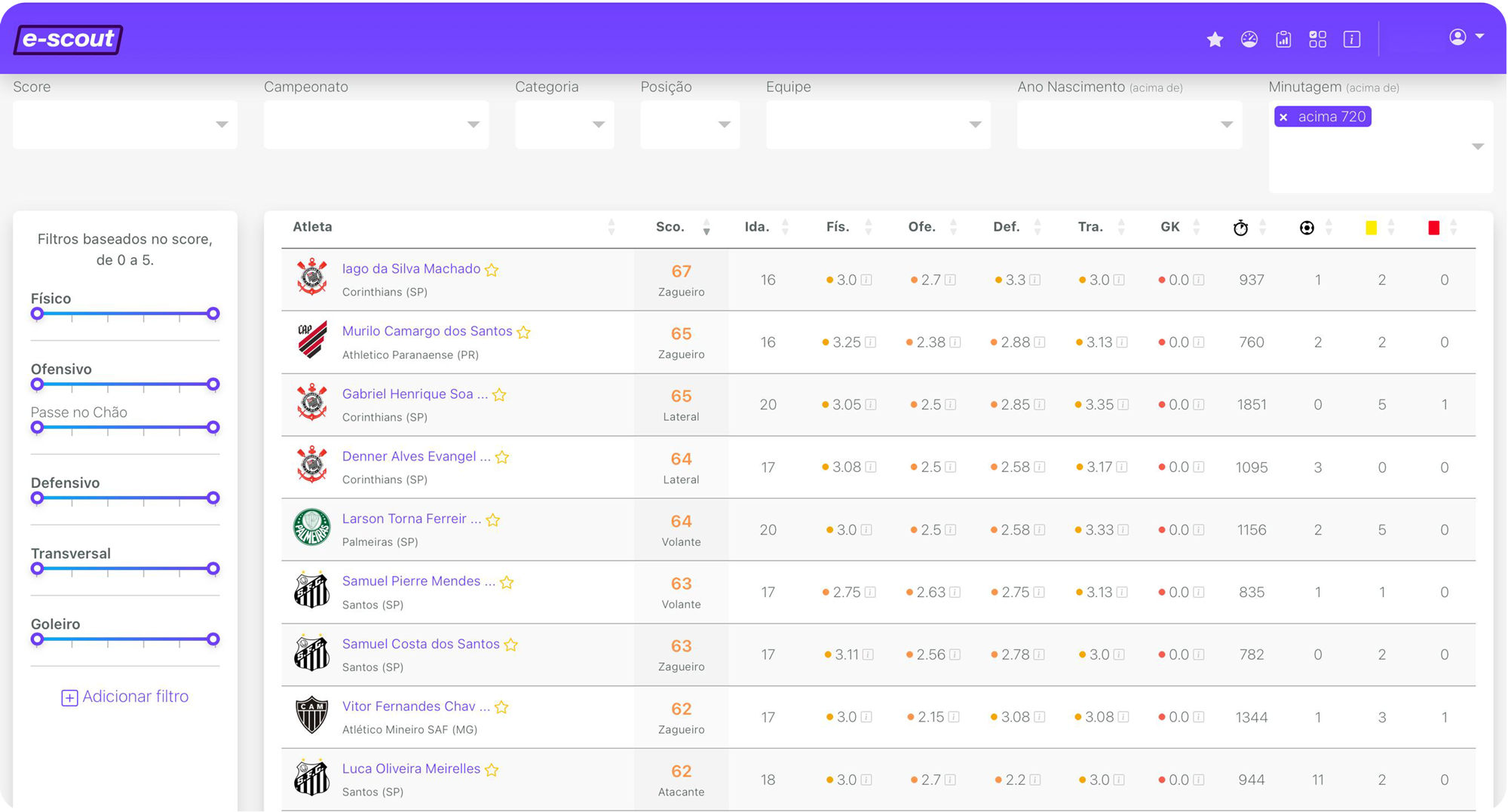This screenshot has height=812, width=1508.
Task: Favorite Iago da Silva Machado with the star
Action: (x=492, y=269)
